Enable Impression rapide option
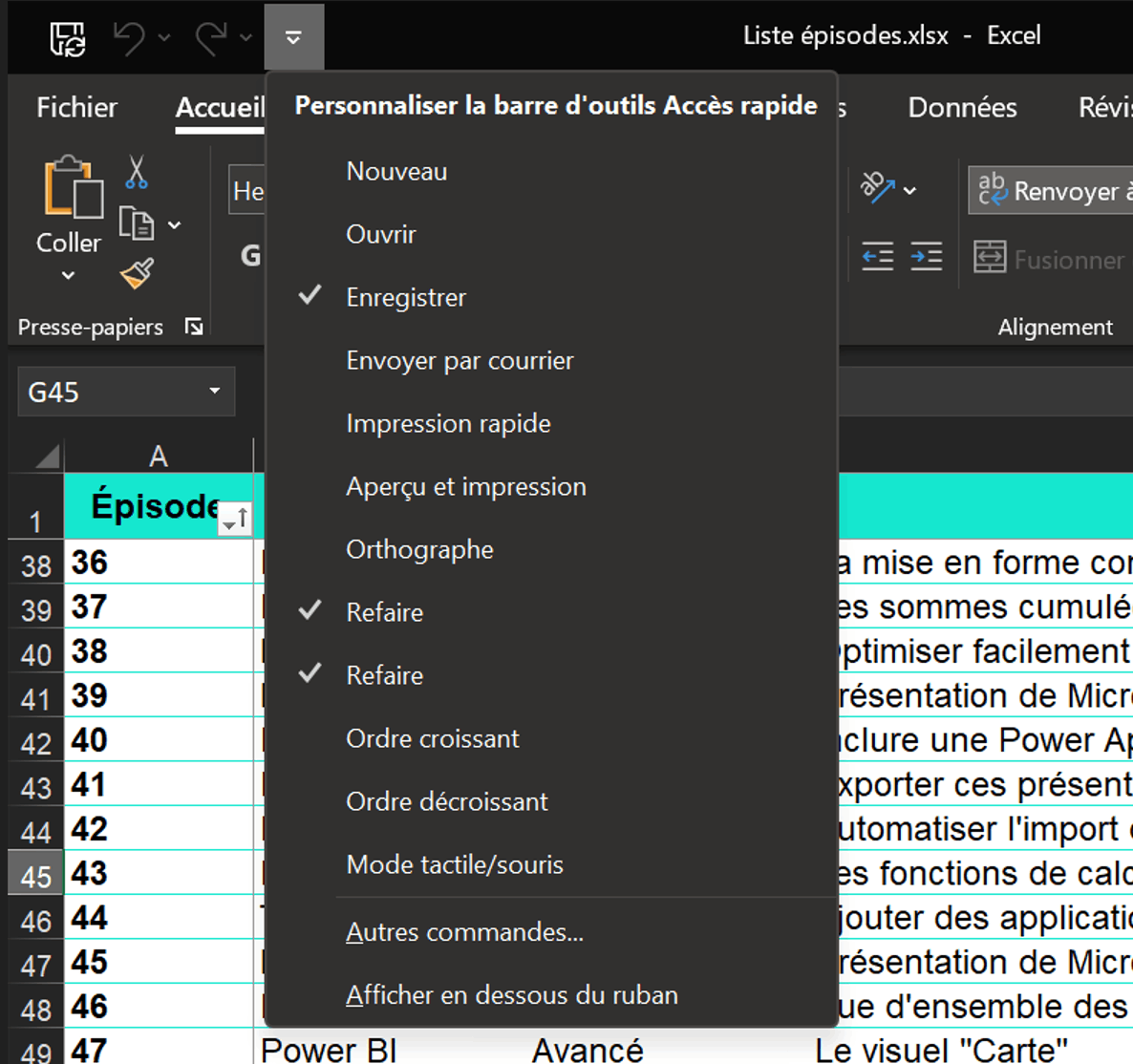 point(551,423)
